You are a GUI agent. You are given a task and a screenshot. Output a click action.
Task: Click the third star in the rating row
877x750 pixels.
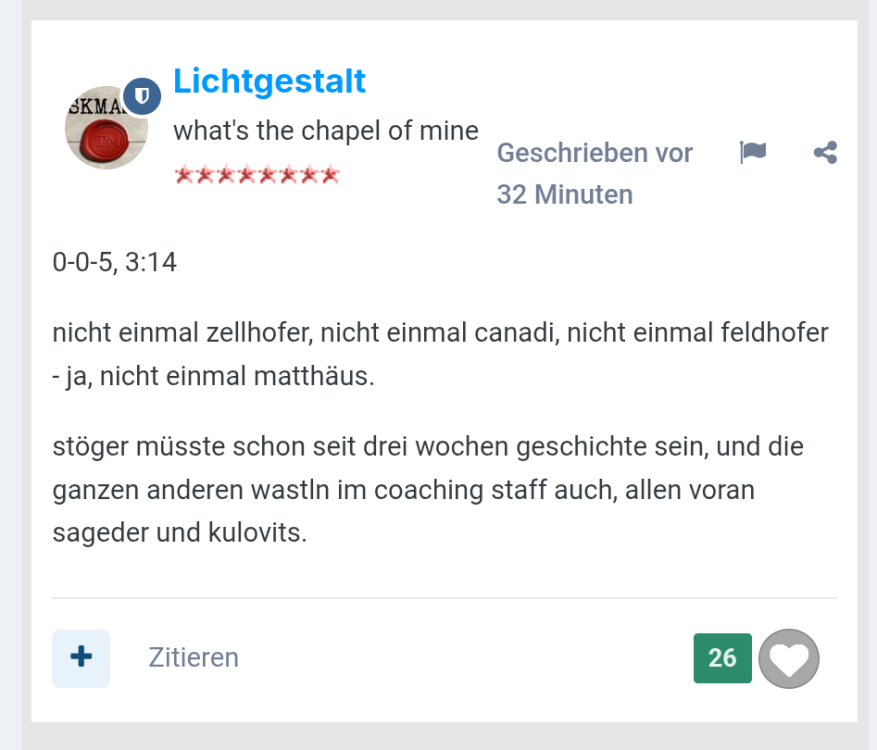(226, 175)
